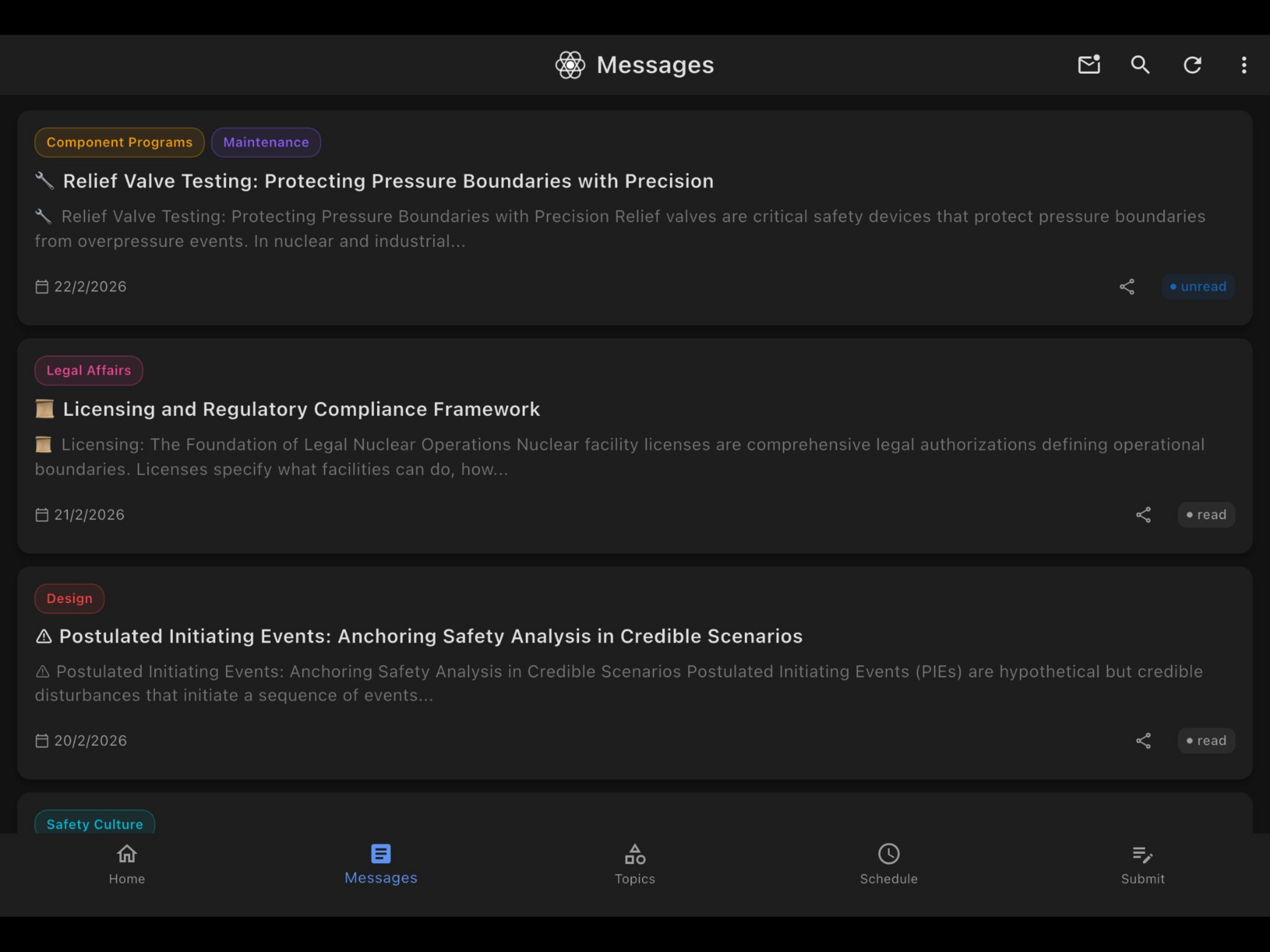
Task: Open the search icon in header
Action: (1140, 65)
